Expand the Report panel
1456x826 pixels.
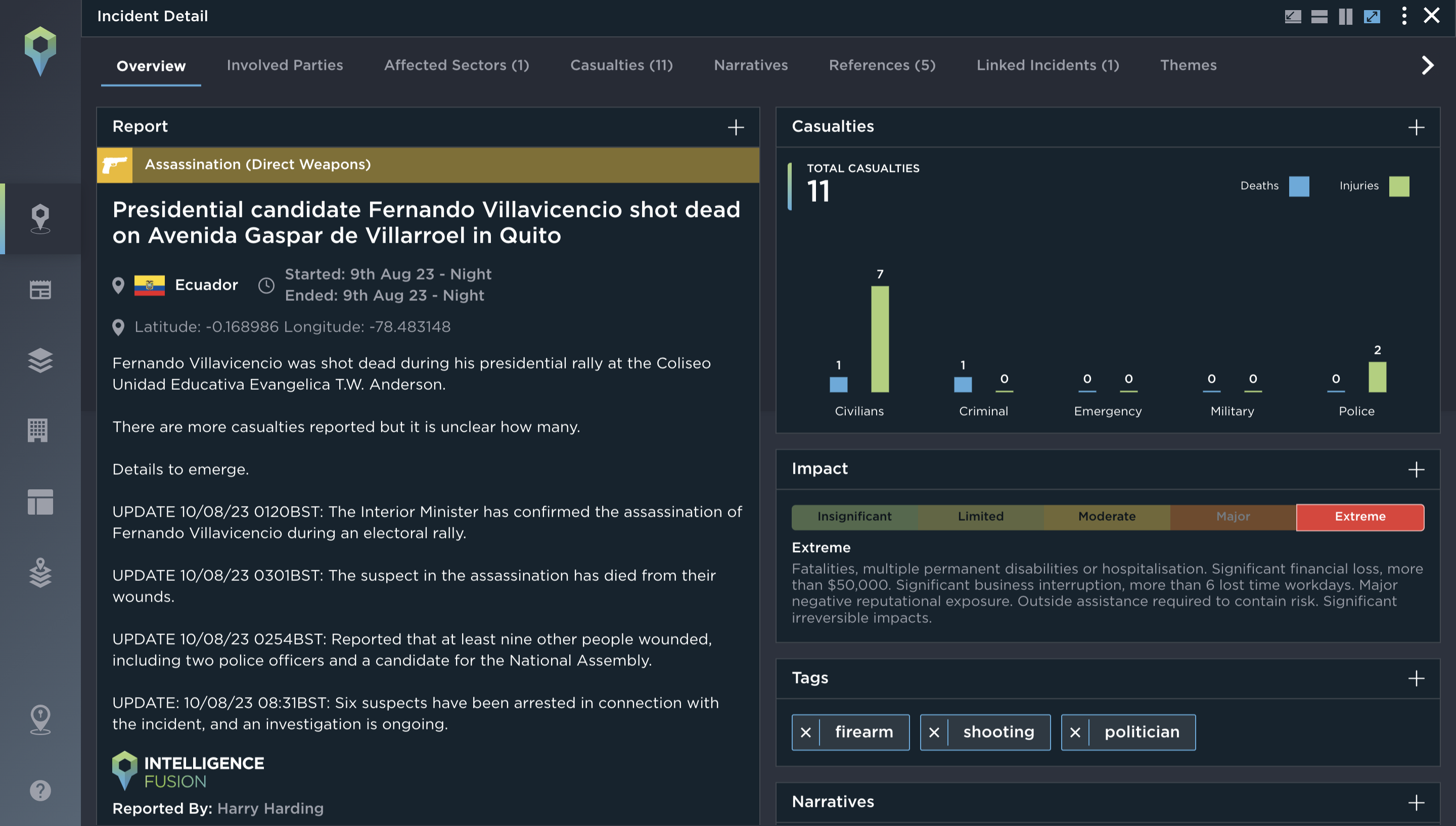coord(736,128)
